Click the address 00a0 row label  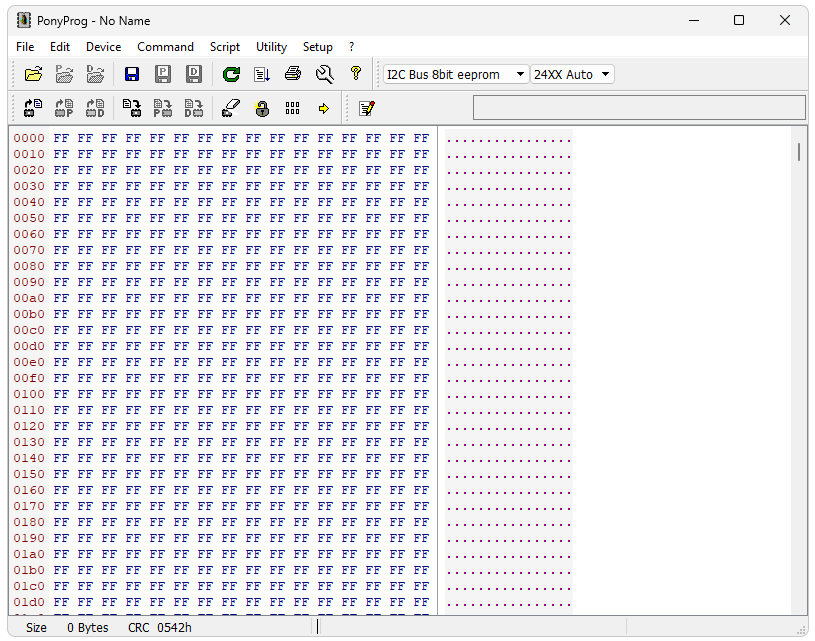click(x=29, y=298)
